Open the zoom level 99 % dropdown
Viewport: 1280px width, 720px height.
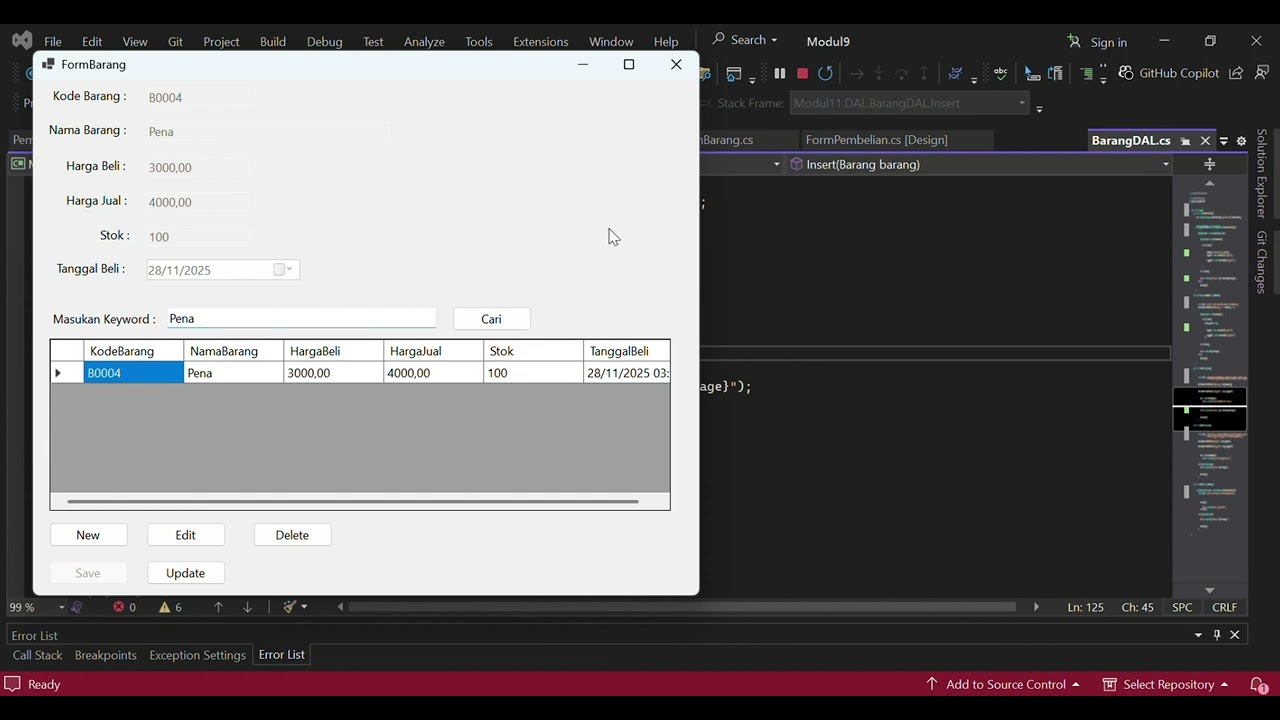61,607
